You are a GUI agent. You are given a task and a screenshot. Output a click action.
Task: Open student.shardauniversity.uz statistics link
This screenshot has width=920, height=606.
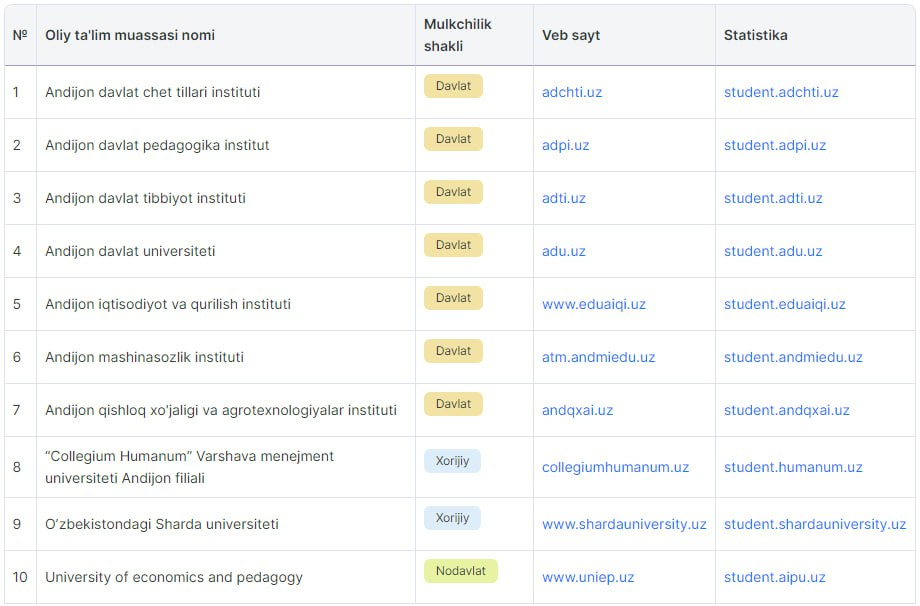pos(814,524)
